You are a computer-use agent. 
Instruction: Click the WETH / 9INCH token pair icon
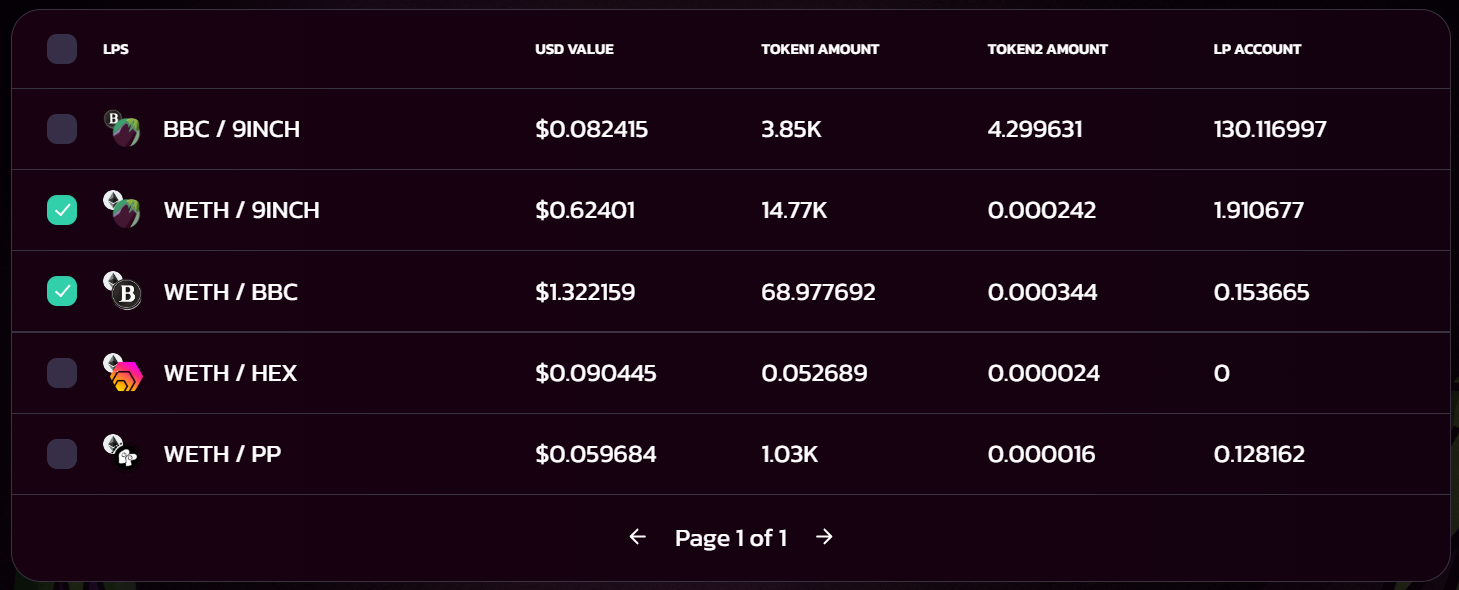click(x=122, y=210)
